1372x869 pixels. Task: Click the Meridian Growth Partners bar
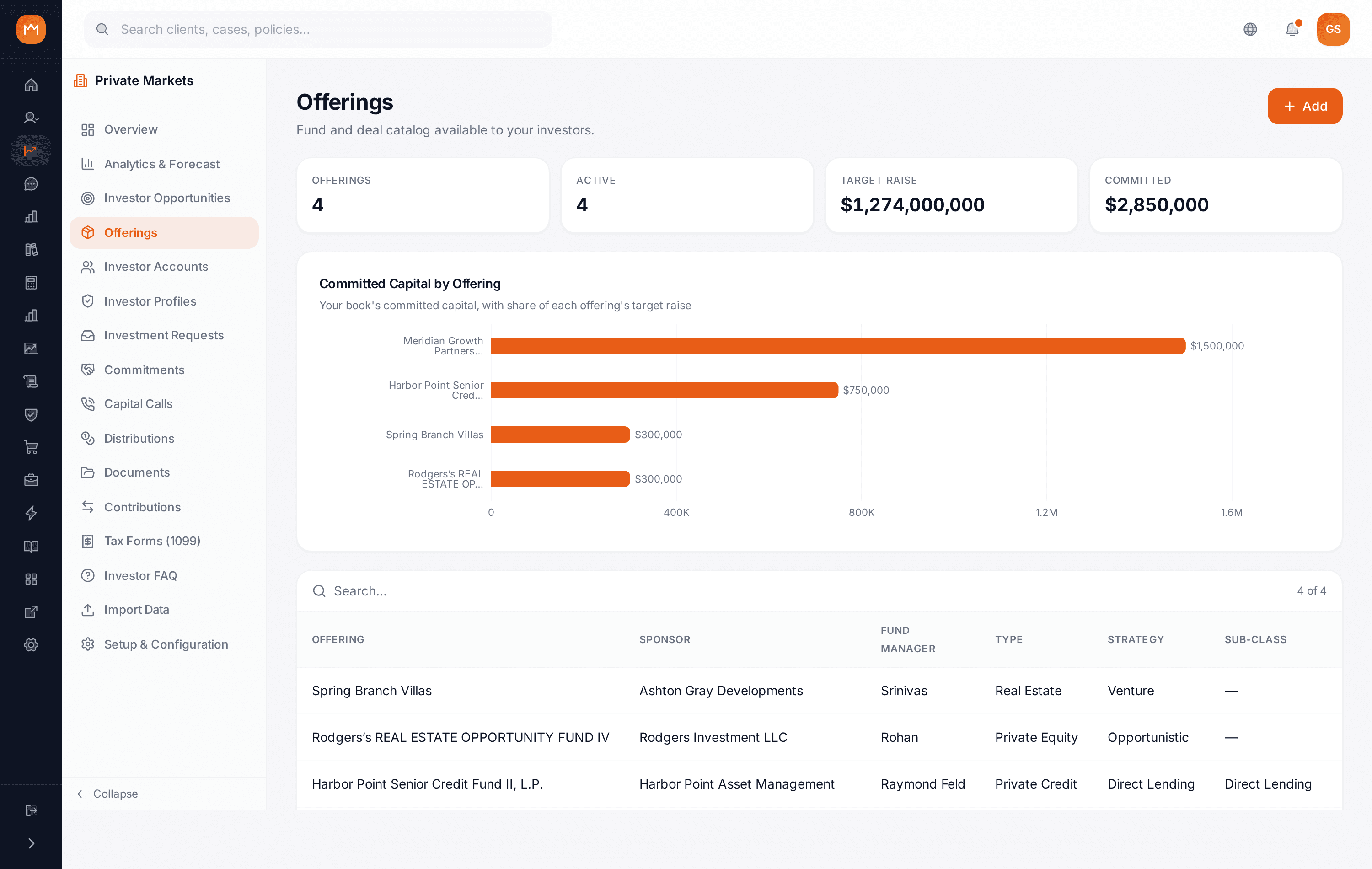pos(838,345)
